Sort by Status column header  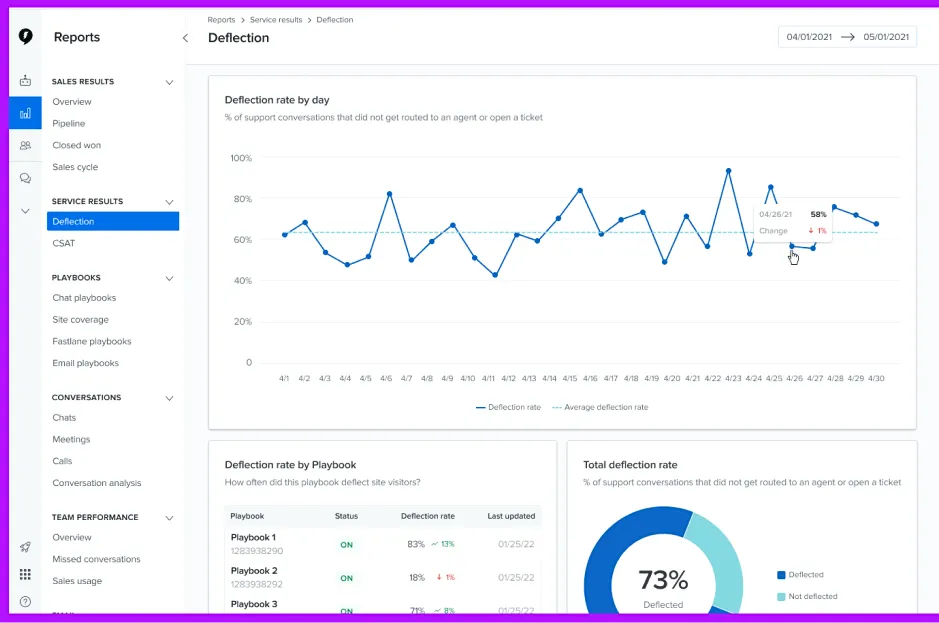click(x=346, y=516)
